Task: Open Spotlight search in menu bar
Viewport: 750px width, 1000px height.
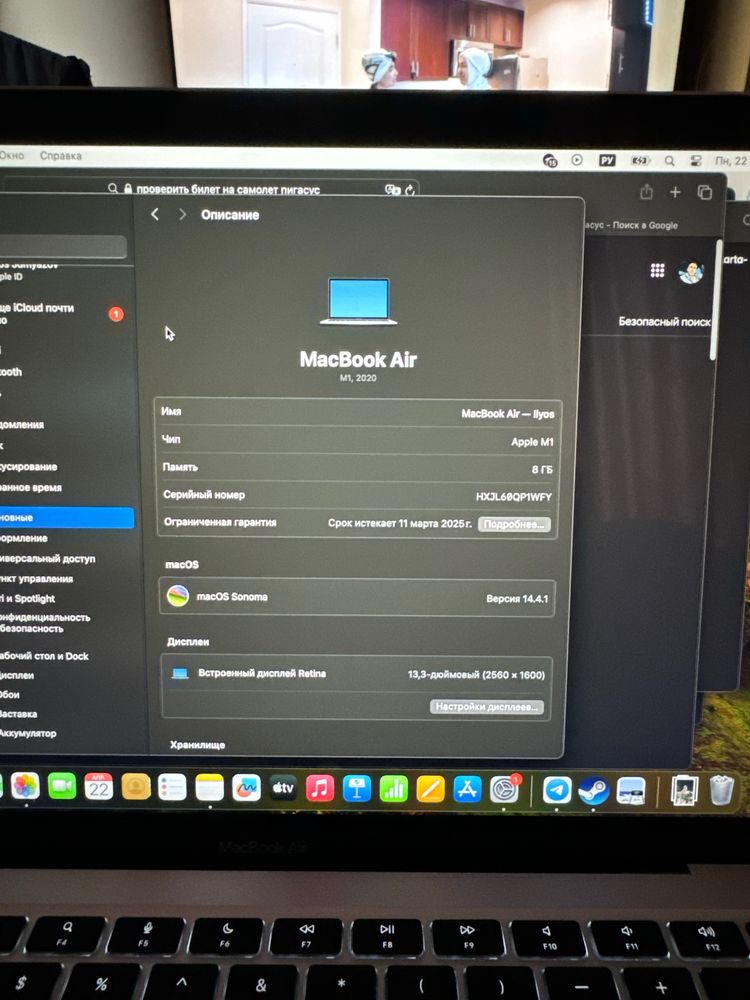Action: pyautogui.click(x=669, y=161)
